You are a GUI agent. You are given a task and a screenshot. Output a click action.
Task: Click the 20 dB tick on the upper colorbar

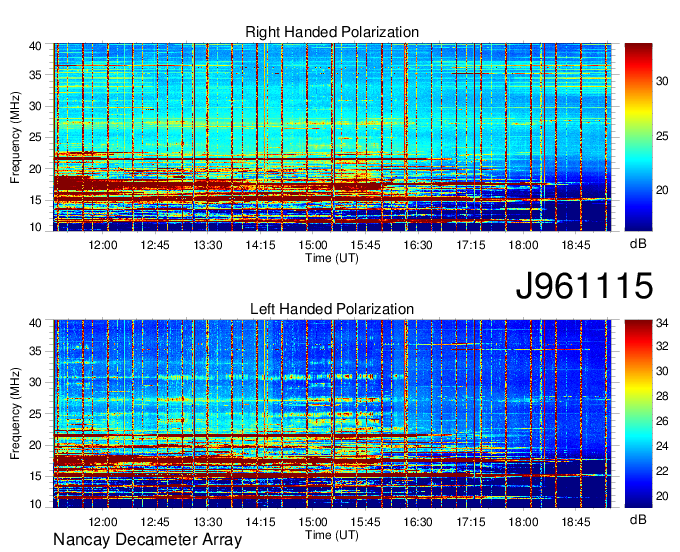(662, 190)
